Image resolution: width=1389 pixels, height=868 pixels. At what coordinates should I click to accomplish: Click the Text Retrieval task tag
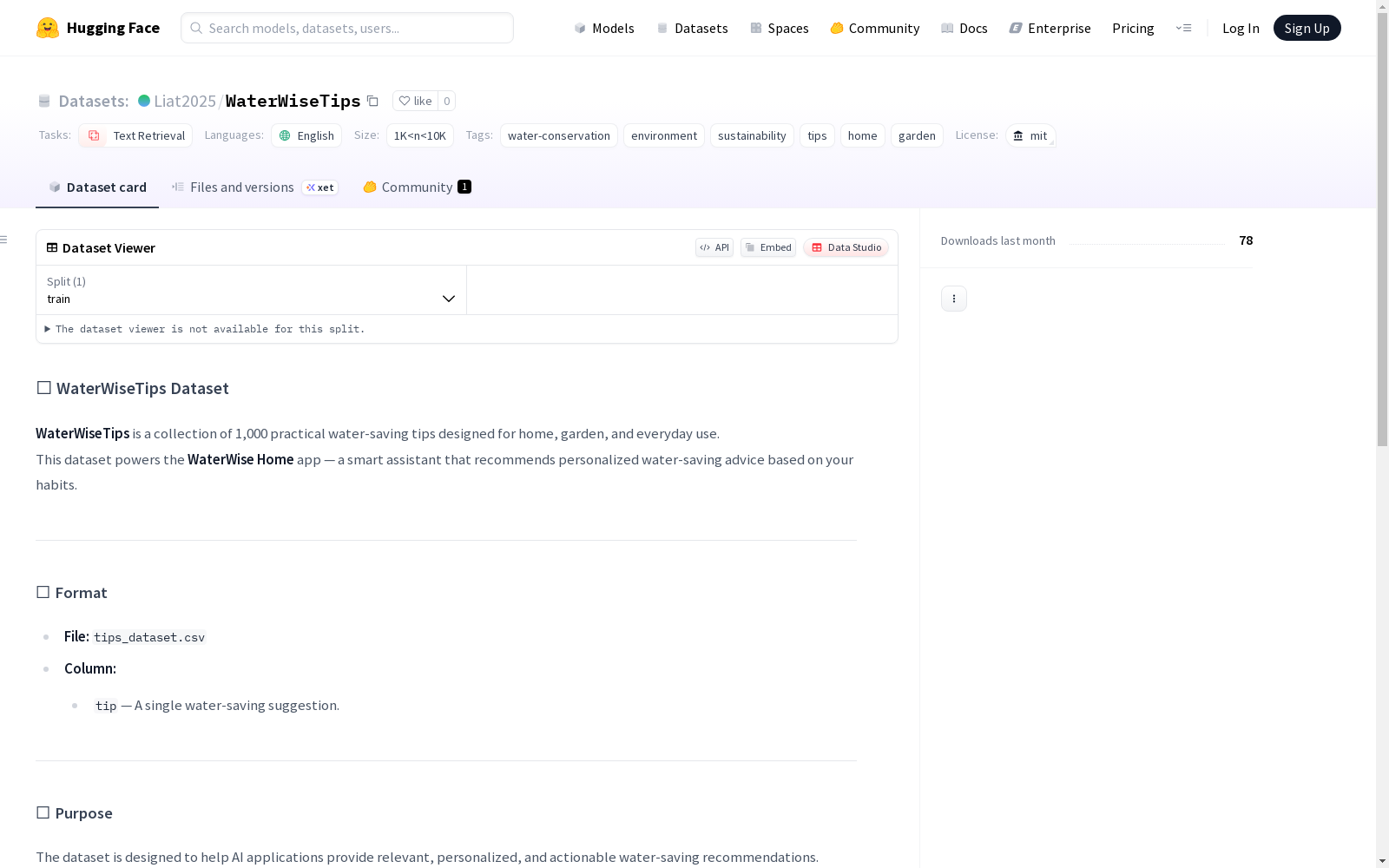(135, 135)
